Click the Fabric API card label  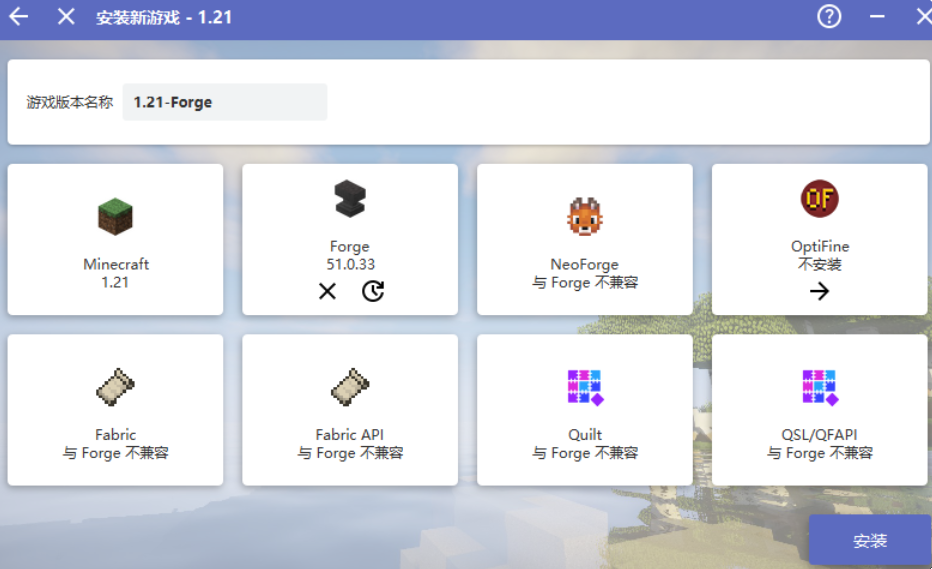(350, 435)
